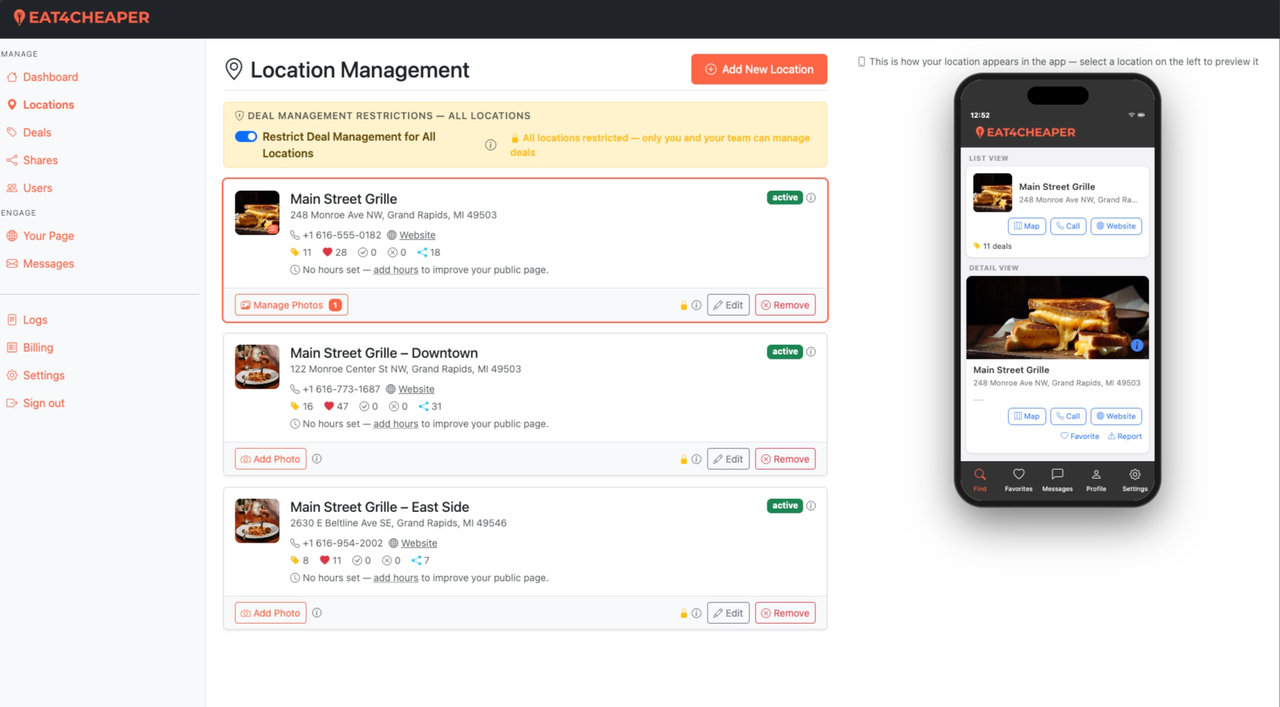Tap Favorites tab in phone preview

[1018, 480]
